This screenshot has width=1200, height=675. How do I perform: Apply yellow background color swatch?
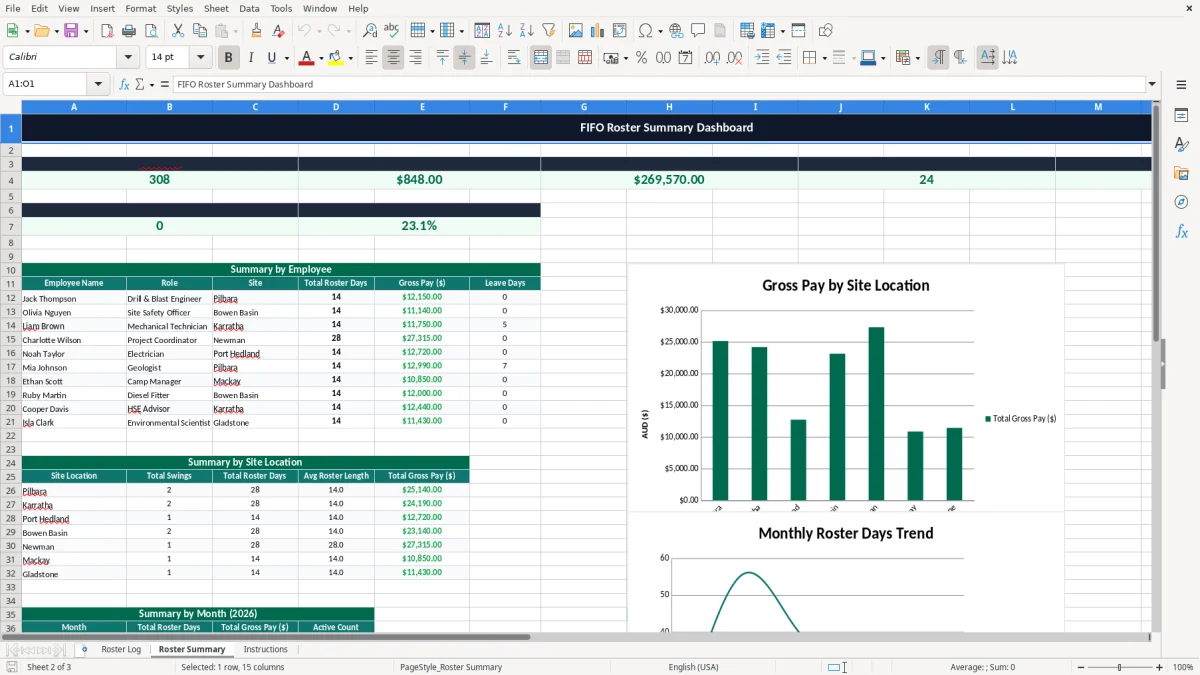[x=336, y=58]
